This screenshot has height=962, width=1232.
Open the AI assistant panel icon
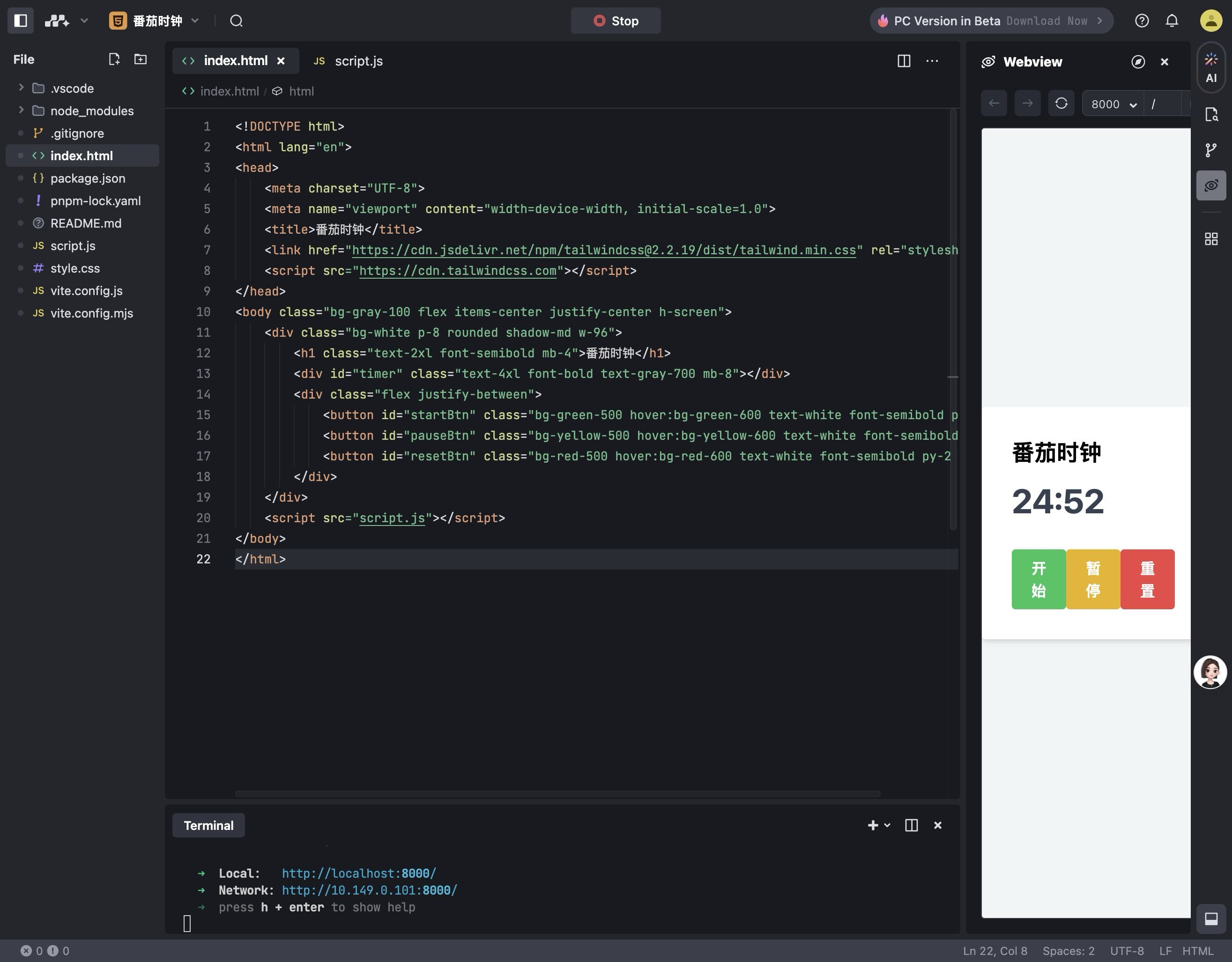pos(1210,67)
